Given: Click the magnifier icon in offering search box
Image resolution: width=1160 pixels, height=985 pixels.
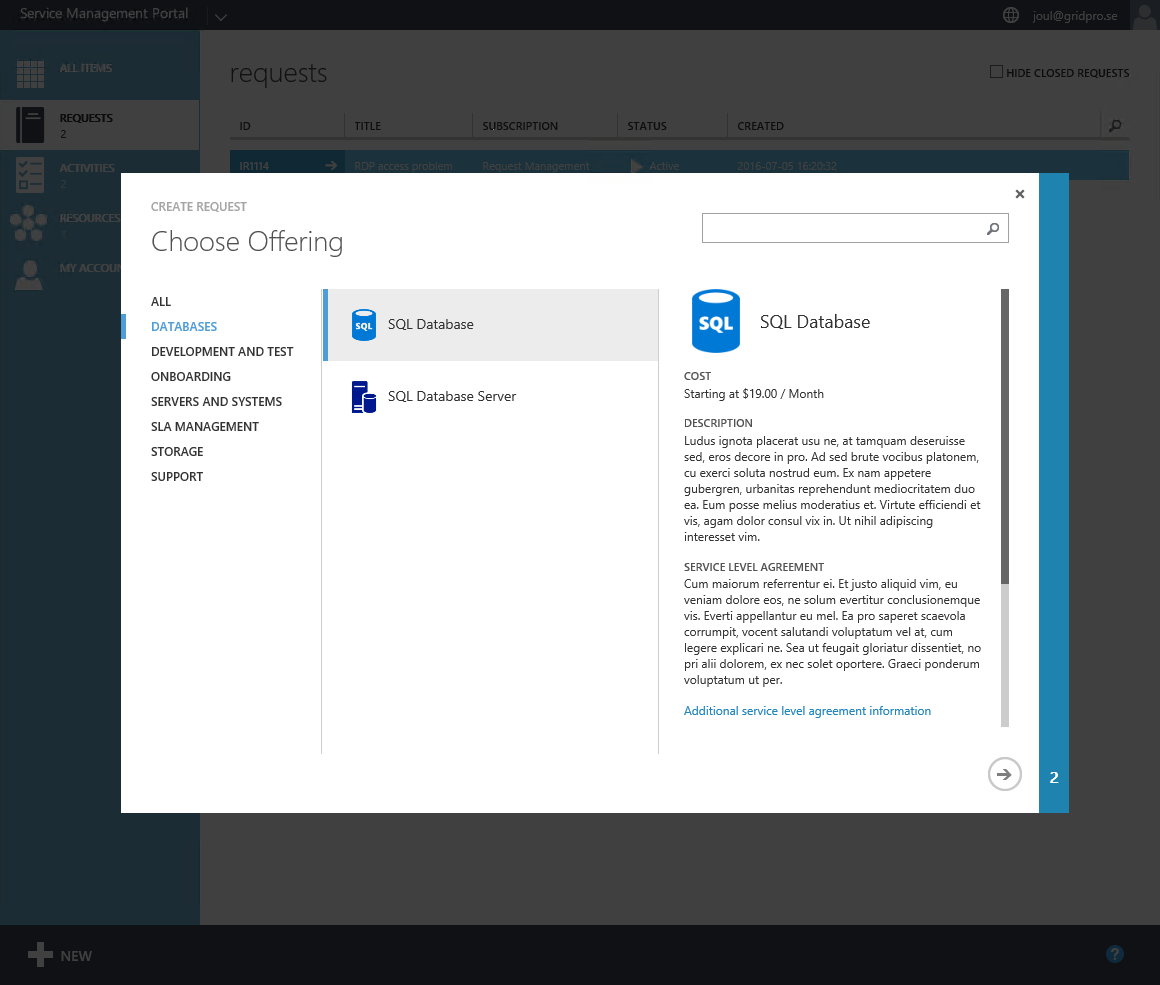Looking at the screenshot, I should coord(993,229).
